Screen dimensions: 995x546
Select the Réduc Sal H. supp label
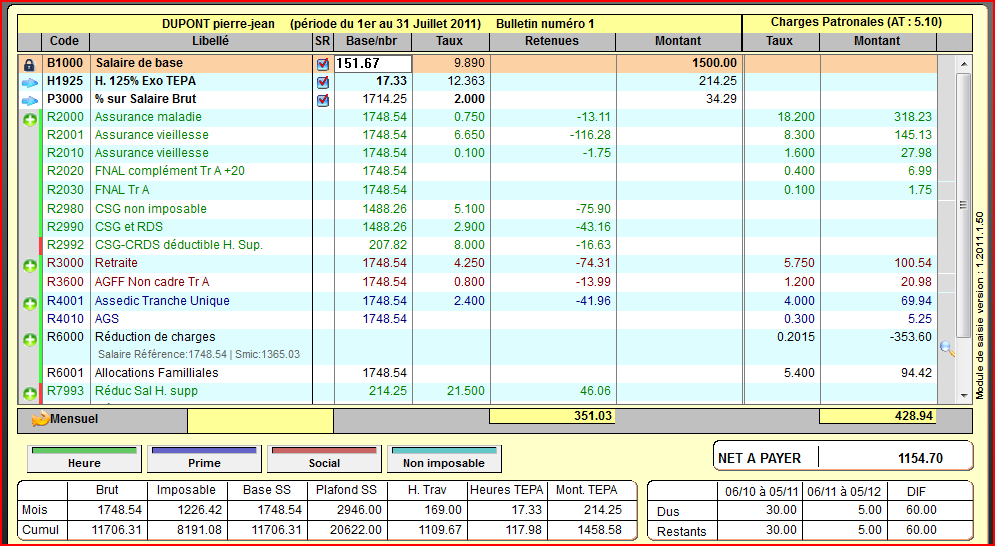tap(146, 391)
